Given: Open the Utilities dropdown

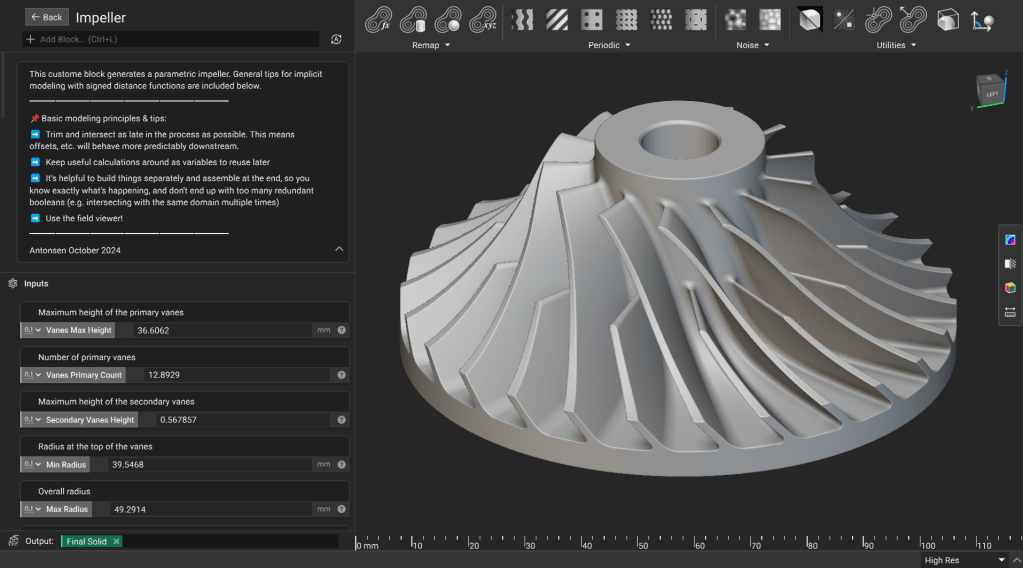Looking at the screenshot, I should [x=895, y=45].
